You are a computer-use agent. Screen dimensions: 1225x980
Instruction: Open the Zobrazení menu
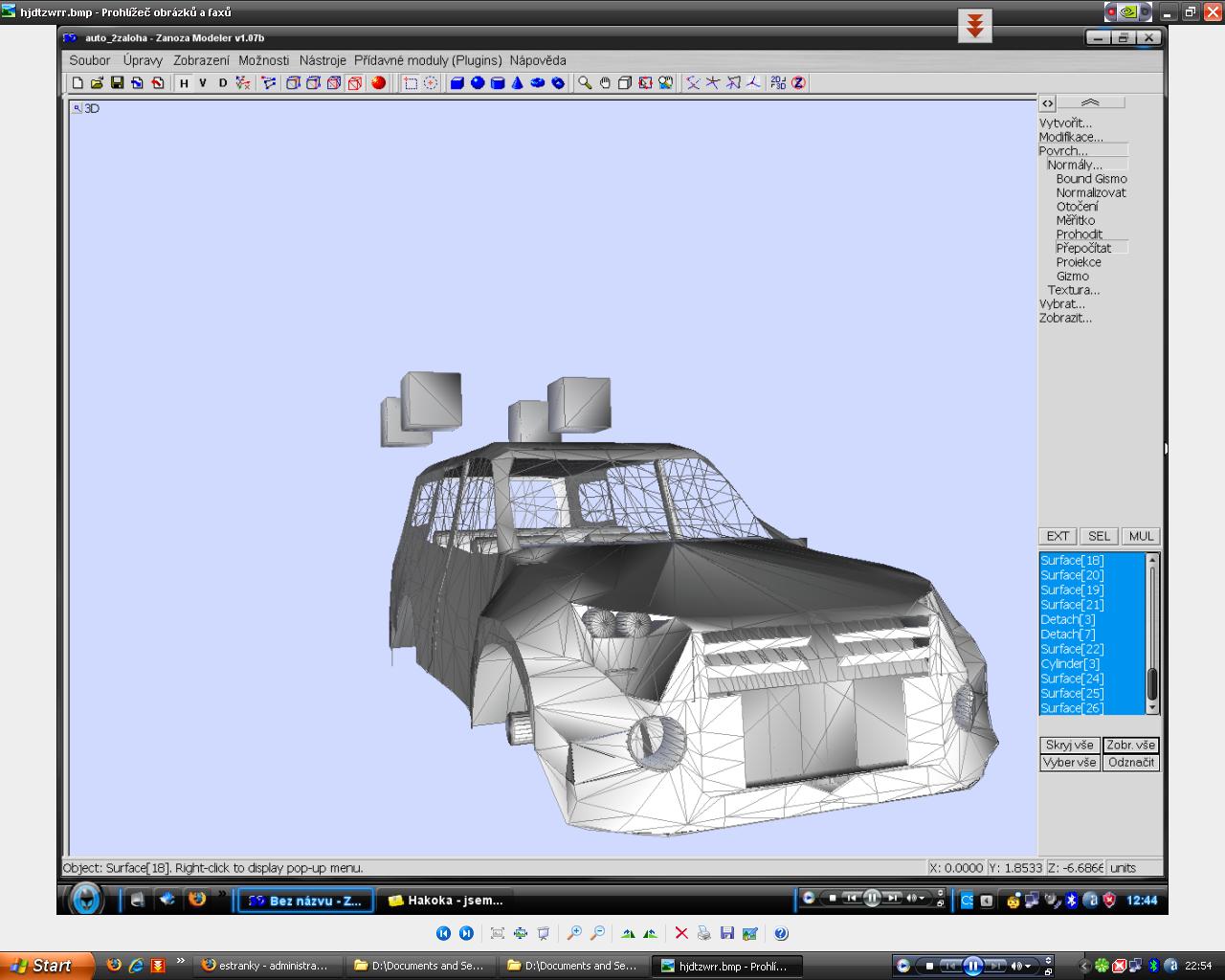pos(201,60)
